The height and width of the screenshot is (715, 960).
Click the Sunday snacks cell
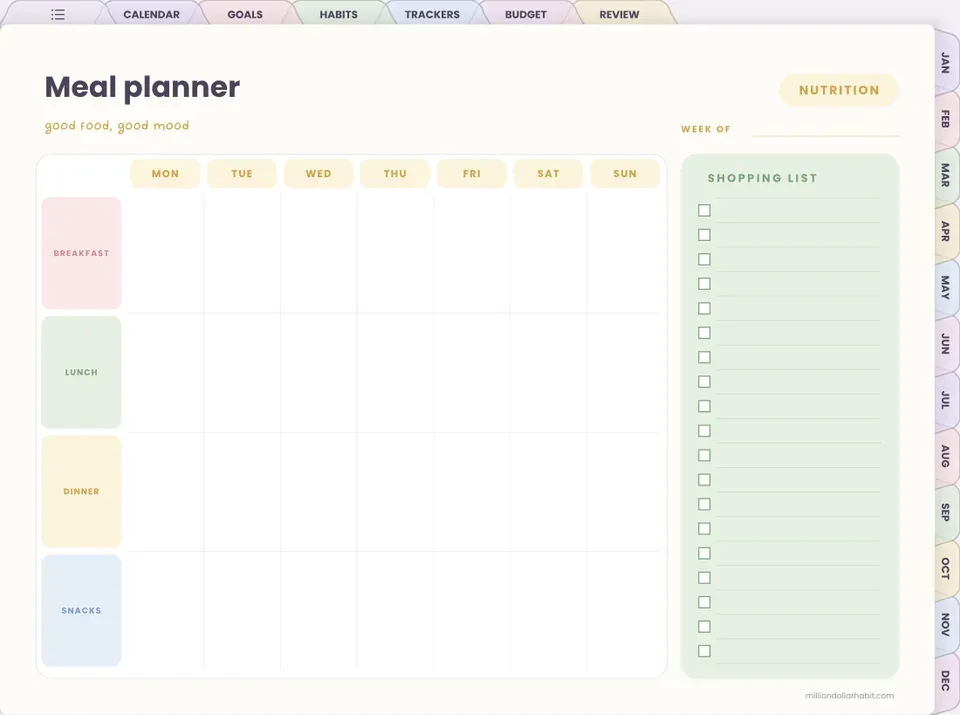pos(625,611)
